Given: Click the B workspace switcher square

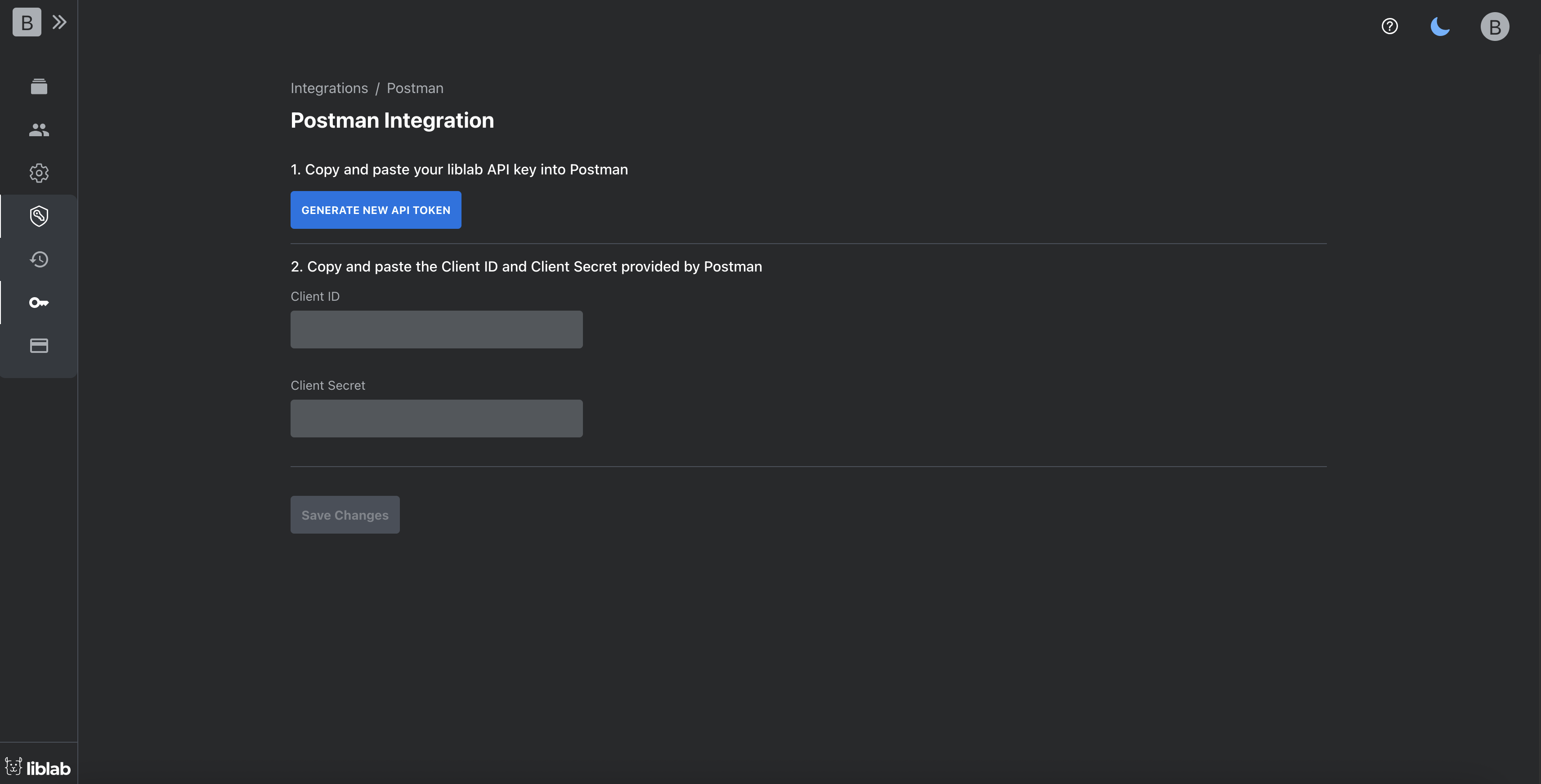Looking at the screenshot, I should (x=27, y=22).
